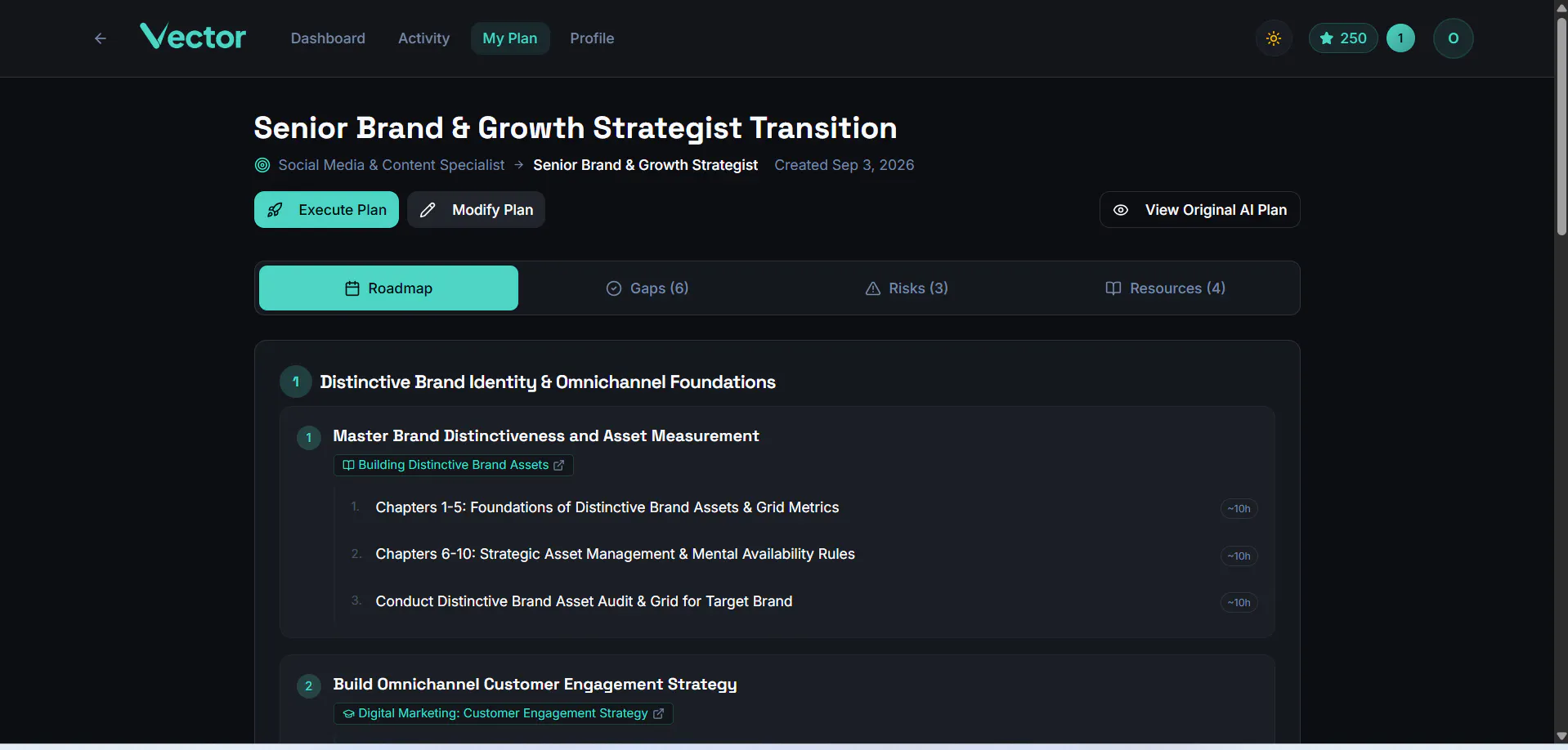Click the ~10h badge for Chapters 6-10

coord(1239,556)
